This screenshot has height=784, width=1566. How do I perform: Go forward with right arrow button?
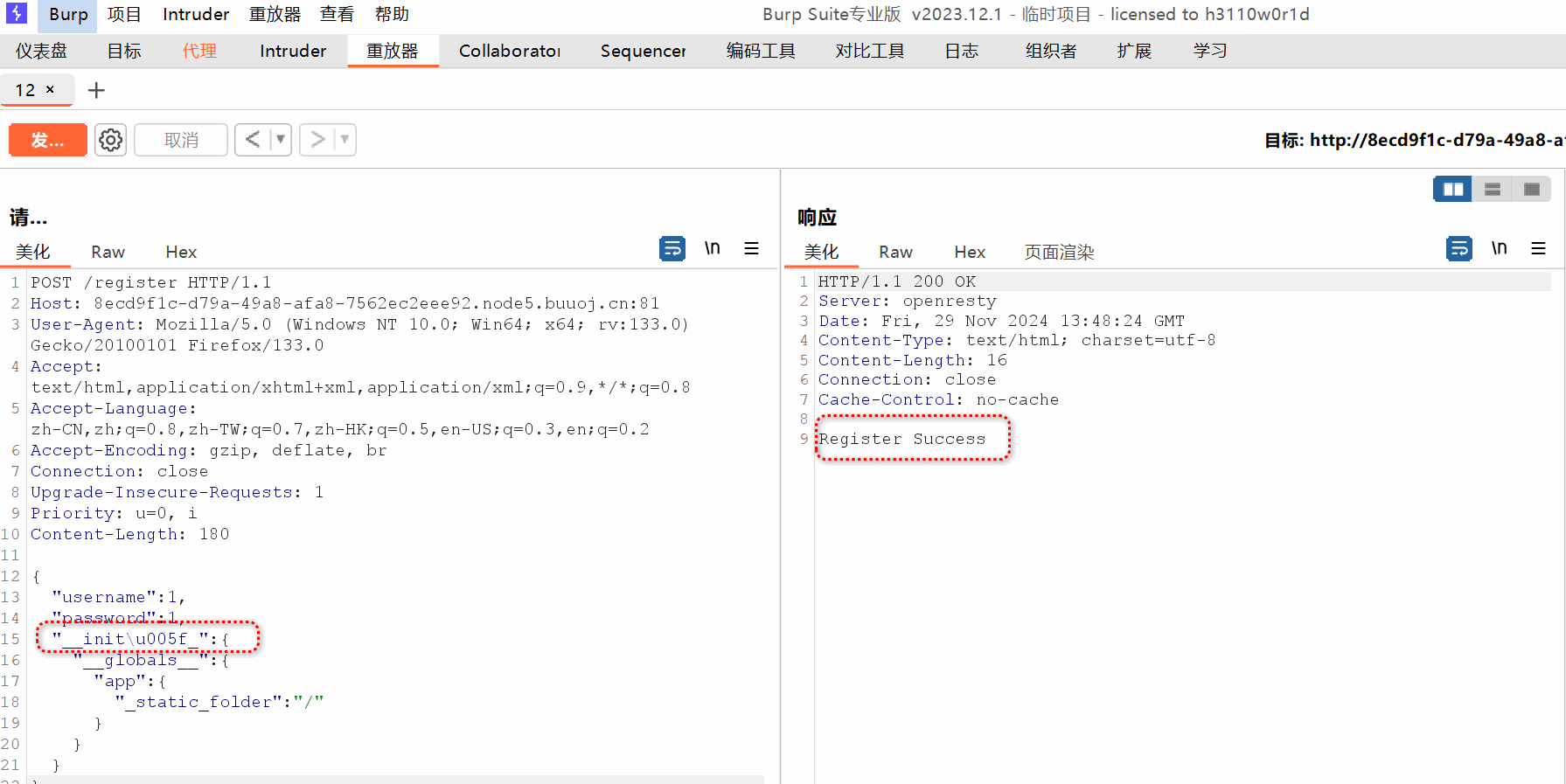click(x=317, y=140)
